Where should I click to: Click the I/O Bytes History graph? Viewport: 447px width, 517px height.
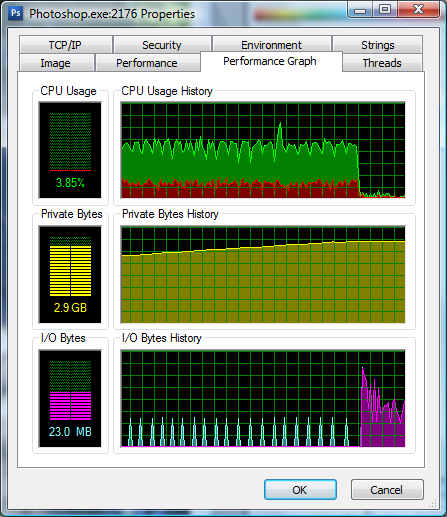click(x=263, y=399)
